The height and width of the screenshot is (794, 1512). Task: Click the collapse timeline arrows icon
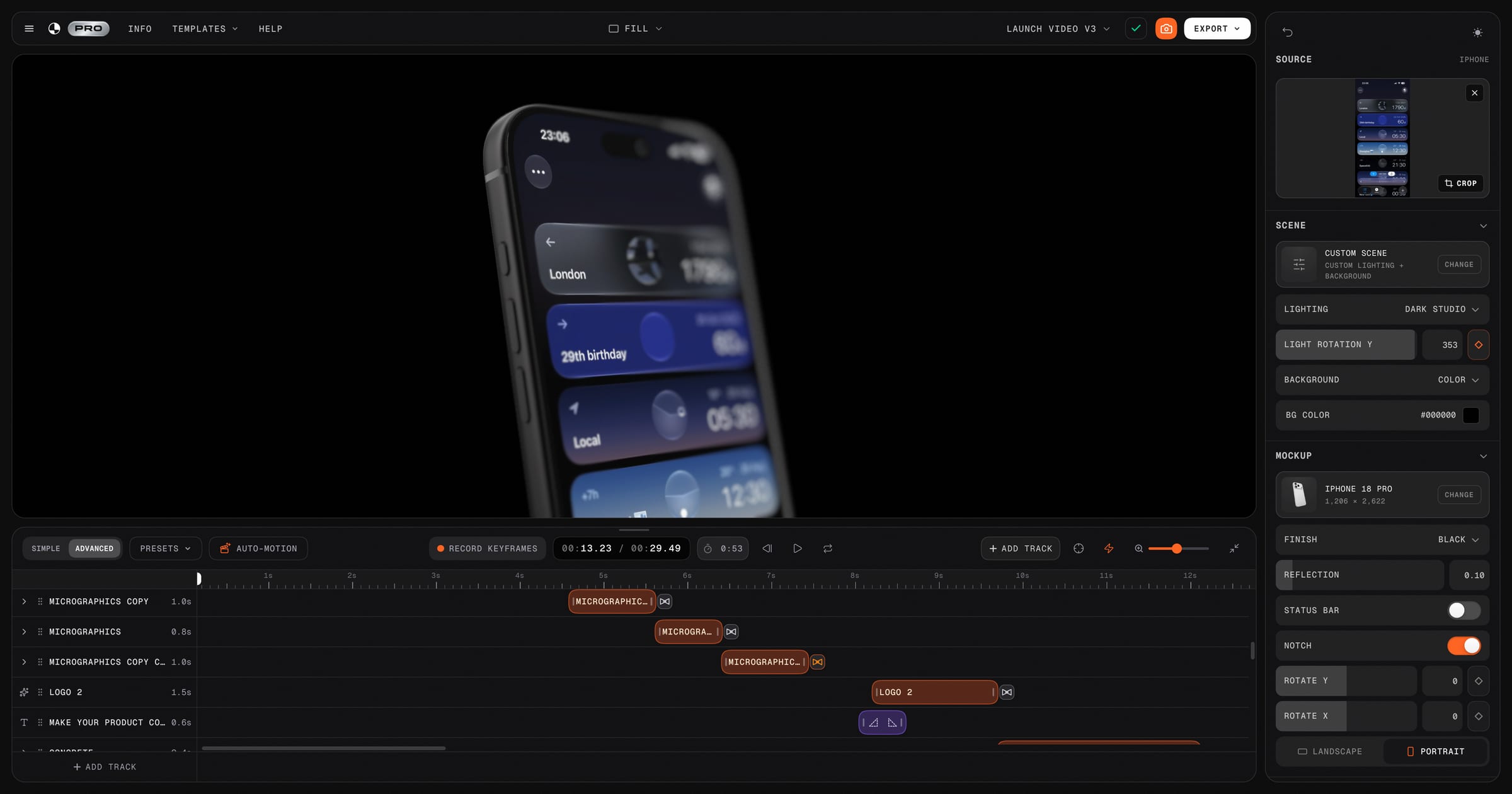1234,548
